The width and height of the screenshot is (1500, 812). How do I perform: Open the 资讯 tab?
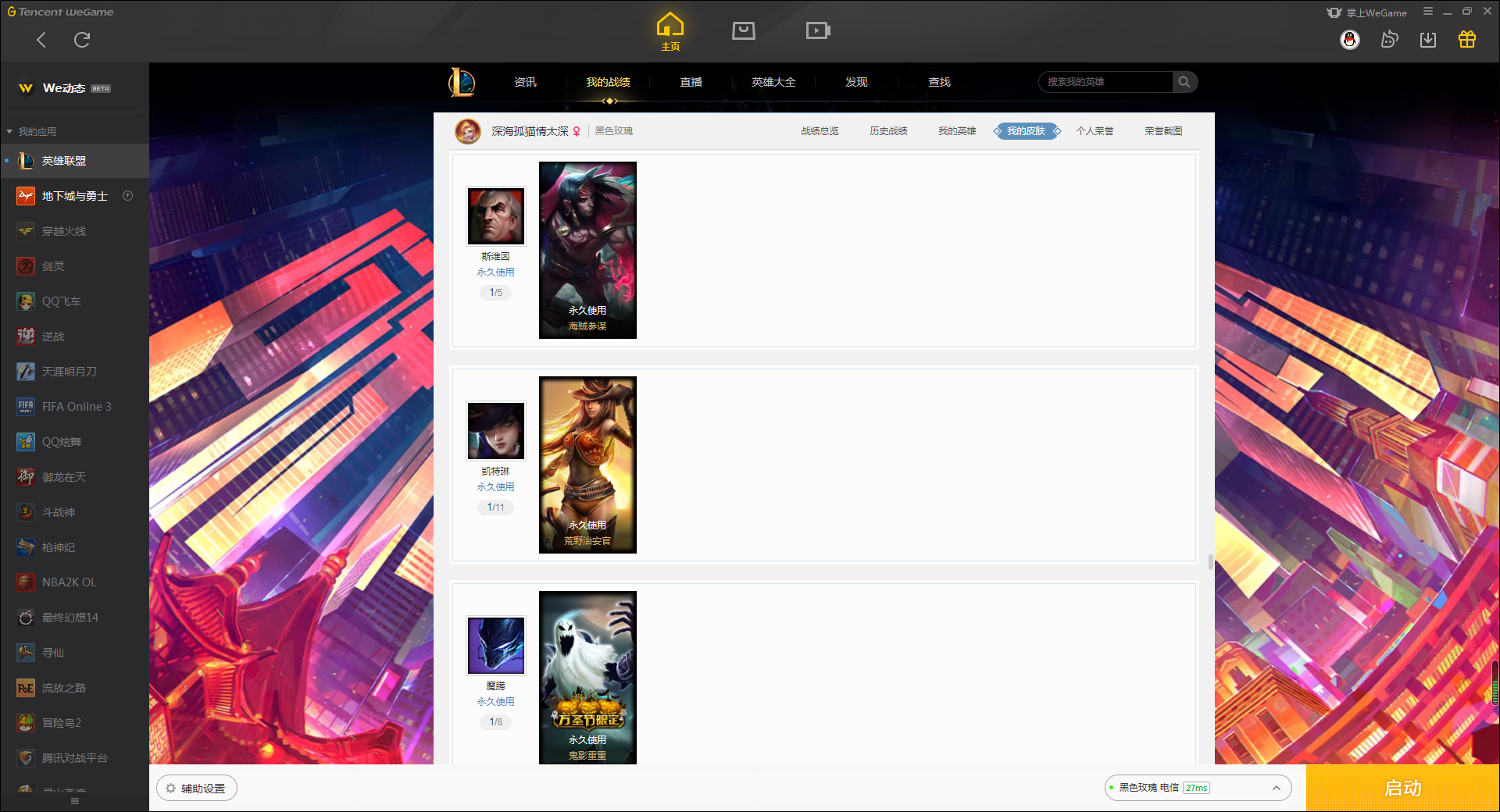pyautogui.click(x=525, y=82)
